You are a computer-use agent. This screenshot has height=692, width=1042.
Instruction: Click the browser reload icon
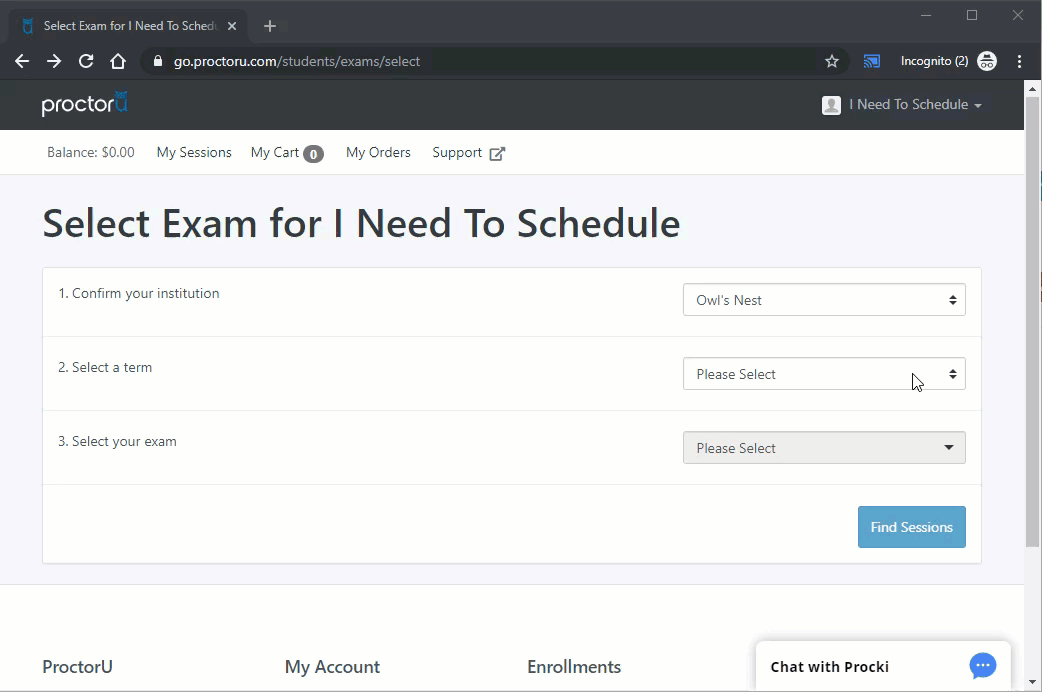86,61
